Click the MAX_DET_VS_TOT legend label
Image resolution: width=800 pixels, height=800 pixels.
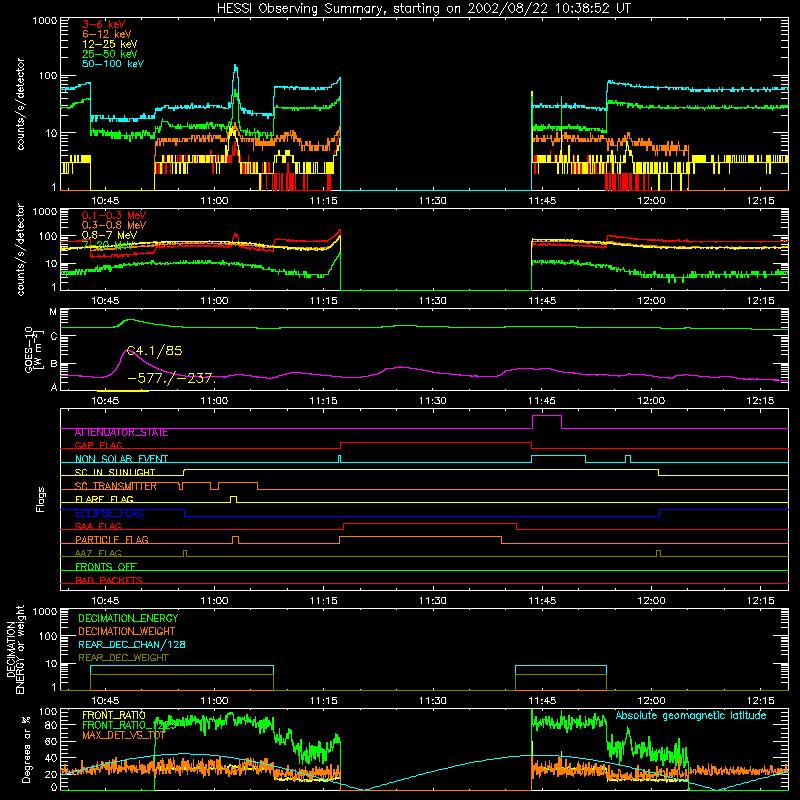click(123, 735)
